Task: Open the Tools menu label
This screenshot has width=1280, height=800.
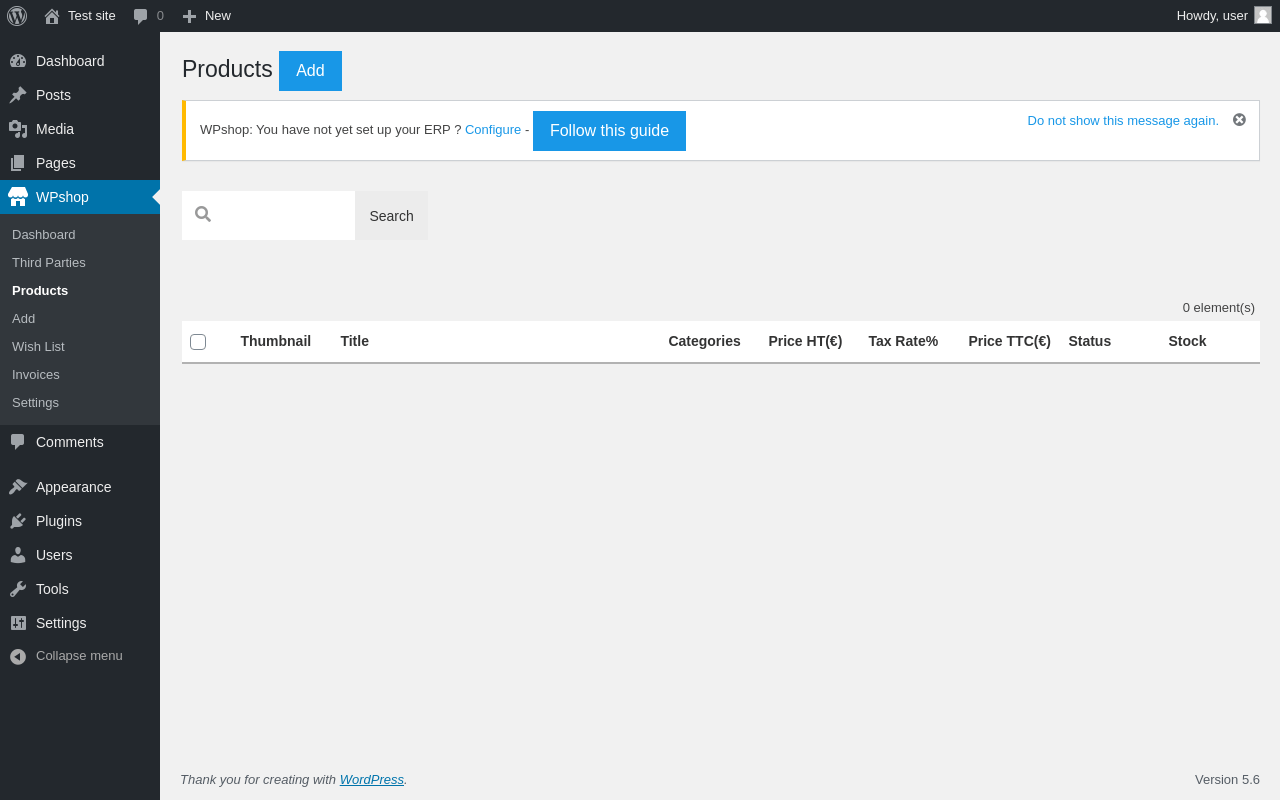Action: (52, 589)
